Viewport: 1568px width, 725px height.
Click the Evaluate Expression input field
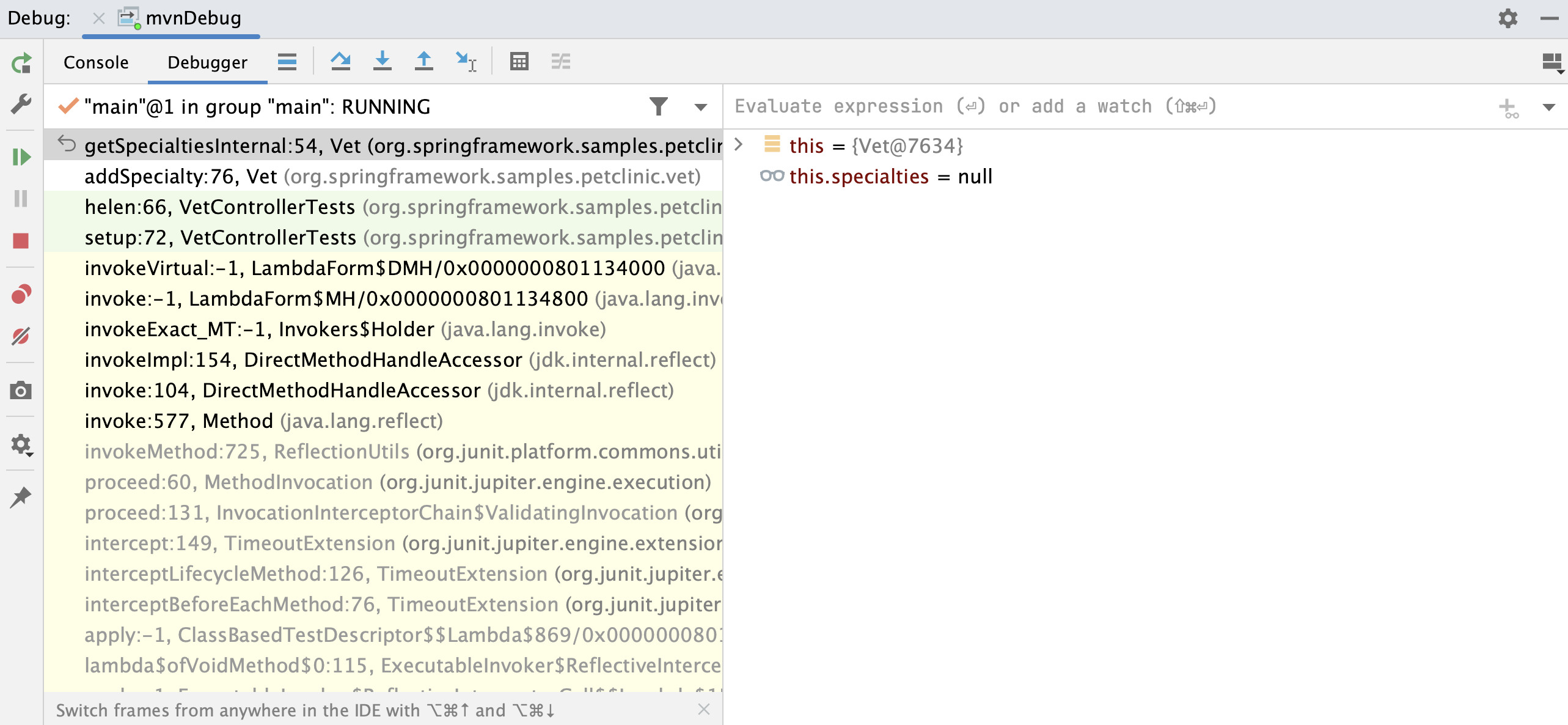click(1100, 107)
